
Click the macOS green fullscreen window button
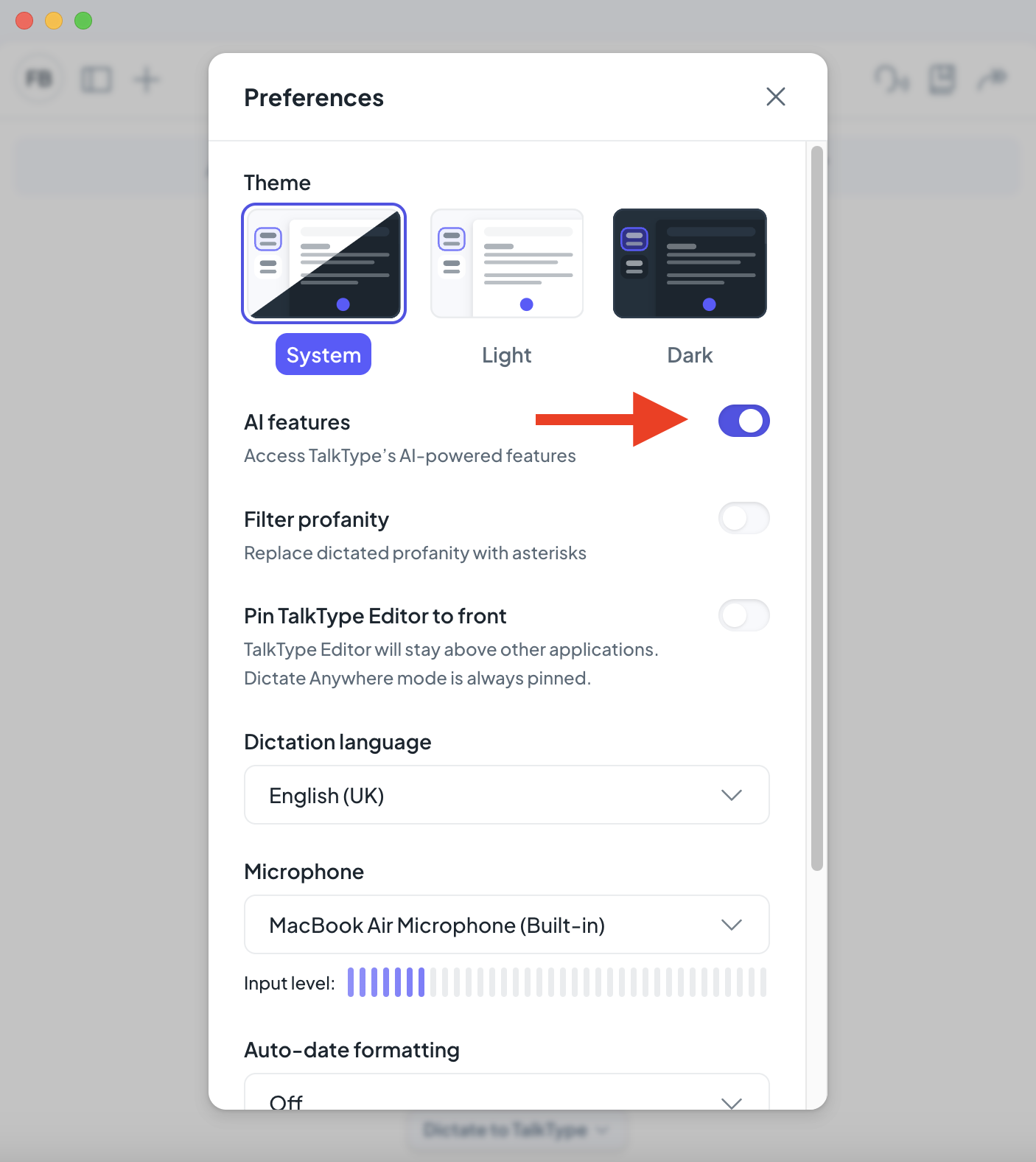tap(83, 21)
